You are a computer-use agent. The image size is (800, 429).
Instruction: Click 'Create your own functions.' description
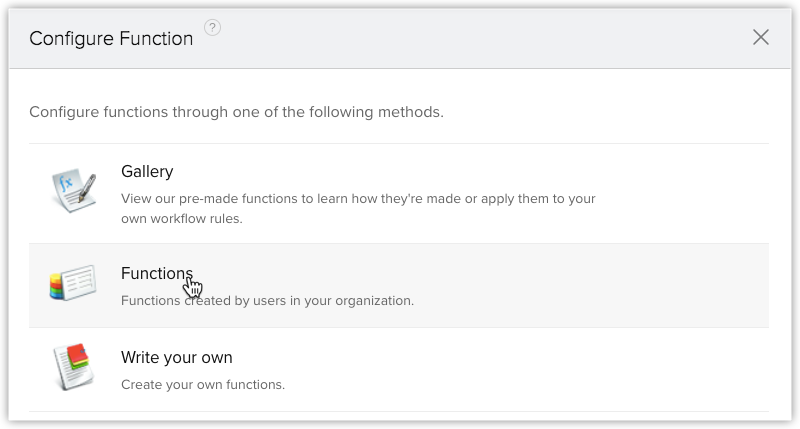coord(203,384)
